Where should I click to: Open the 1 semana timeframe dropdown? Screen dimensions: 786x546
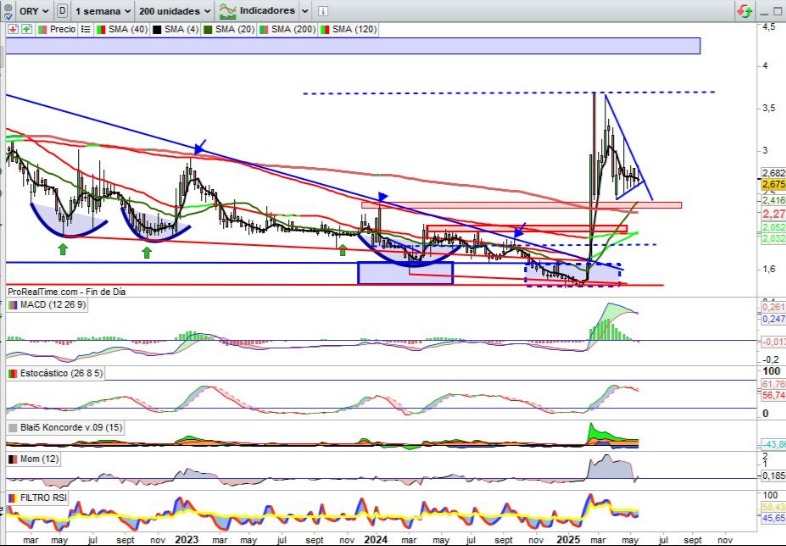[x=103, y=11]
